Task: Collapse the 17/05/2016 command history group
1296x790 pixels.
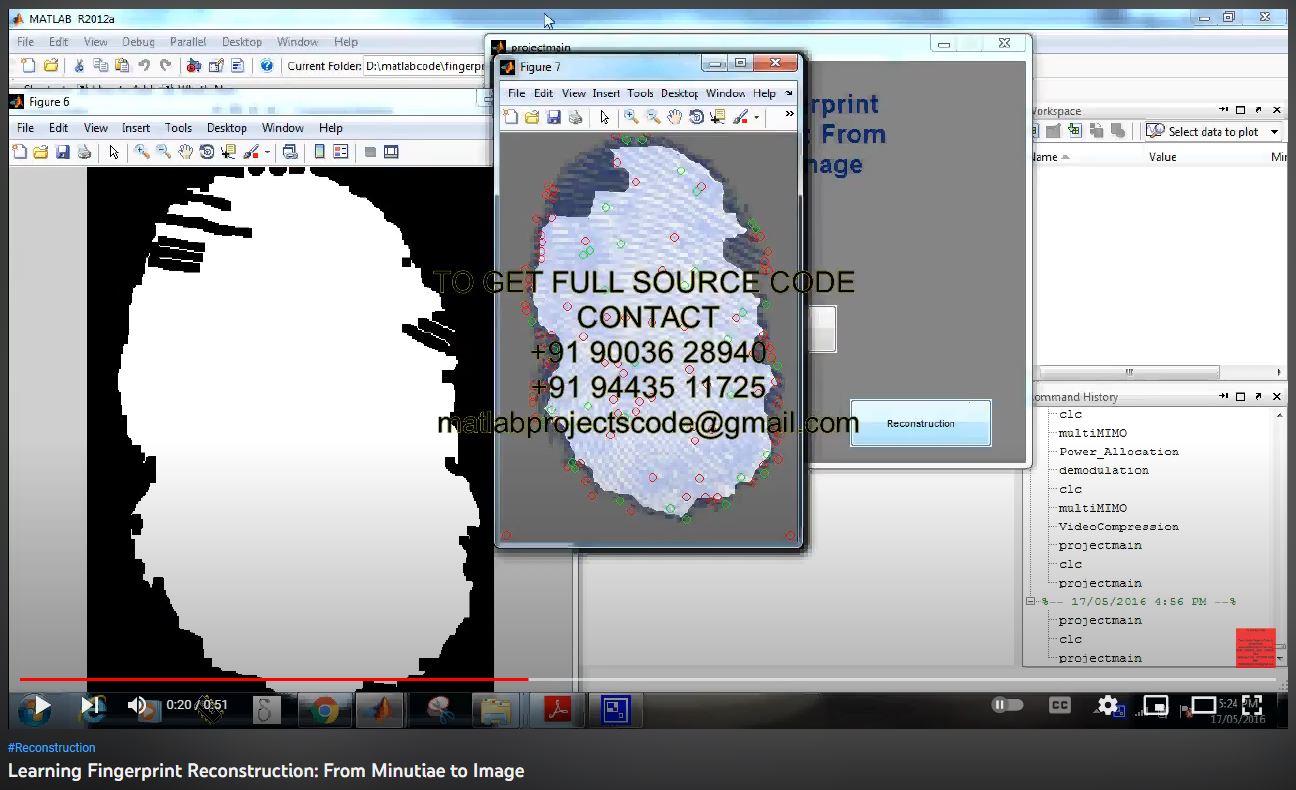Action: coord(1031,602)
